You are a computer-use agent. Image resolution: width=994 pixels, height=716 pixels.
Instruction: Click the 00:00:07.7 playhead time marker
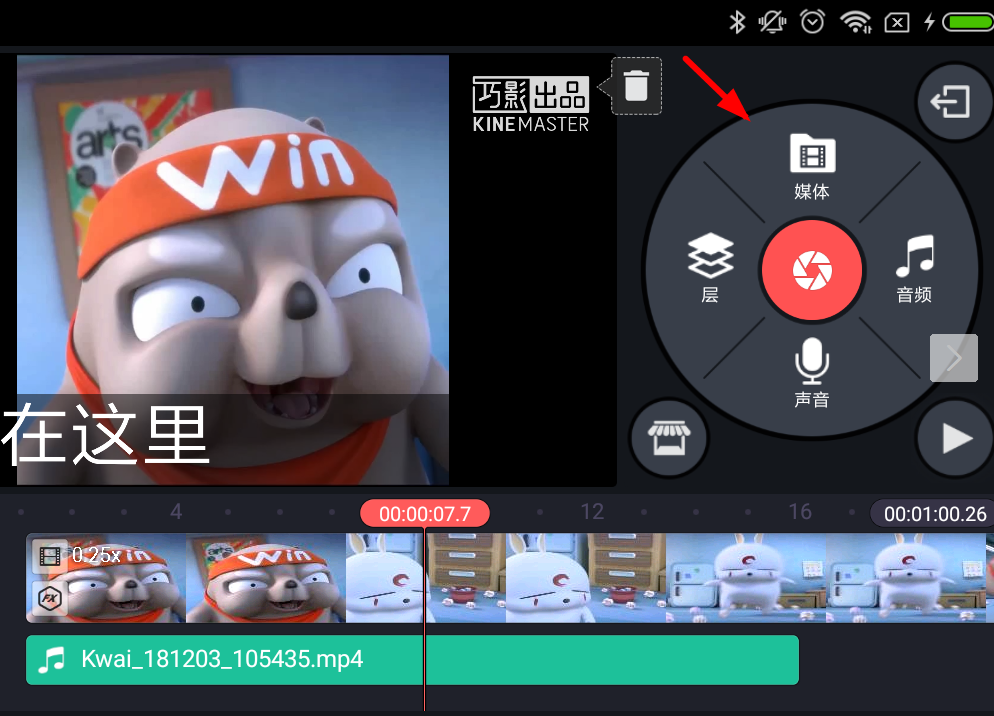coord(424,514)
